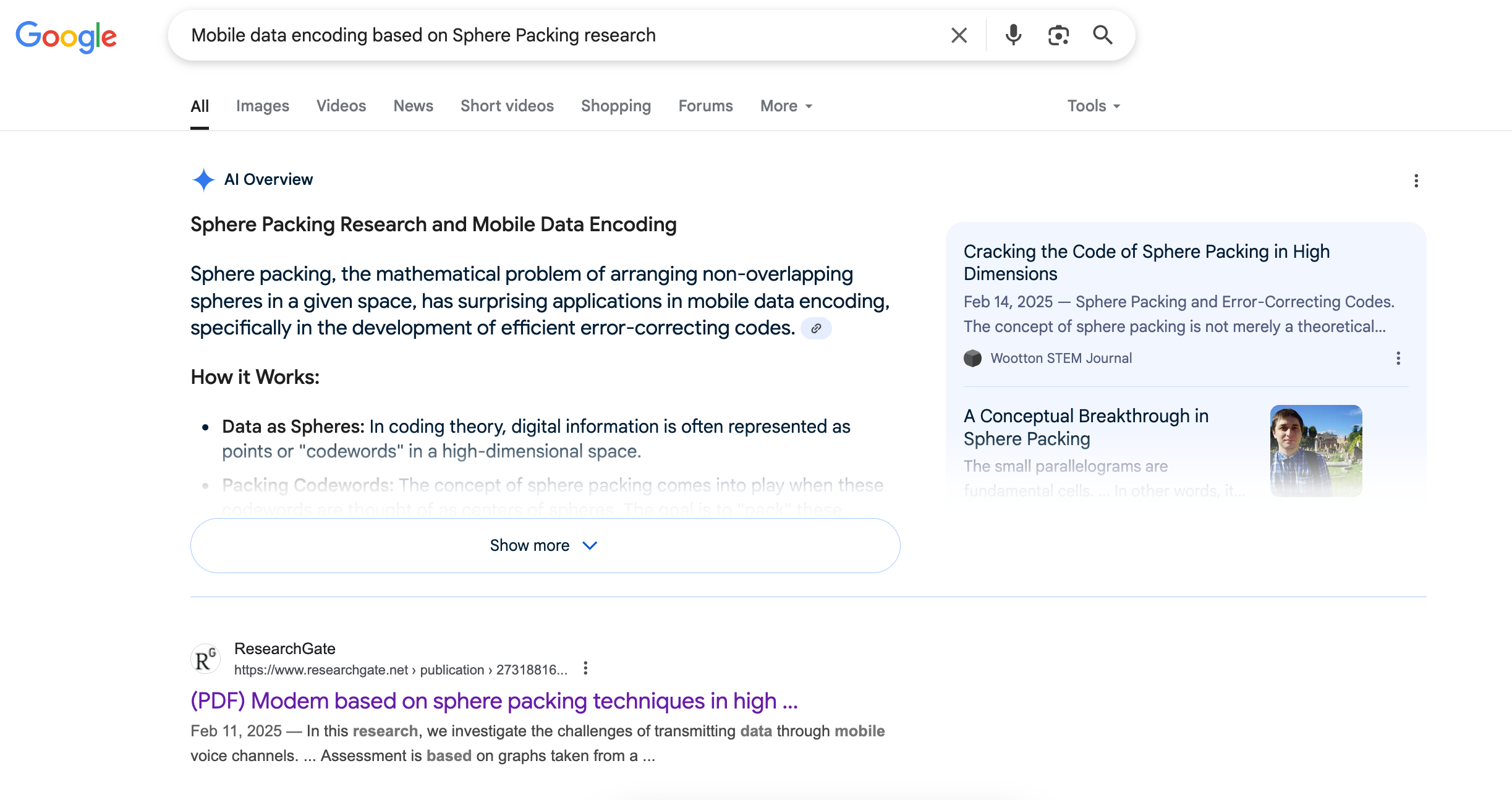Click the ResearchGate favicon
The width and height of the screenshot is (1512, 800).
point(205,659)
